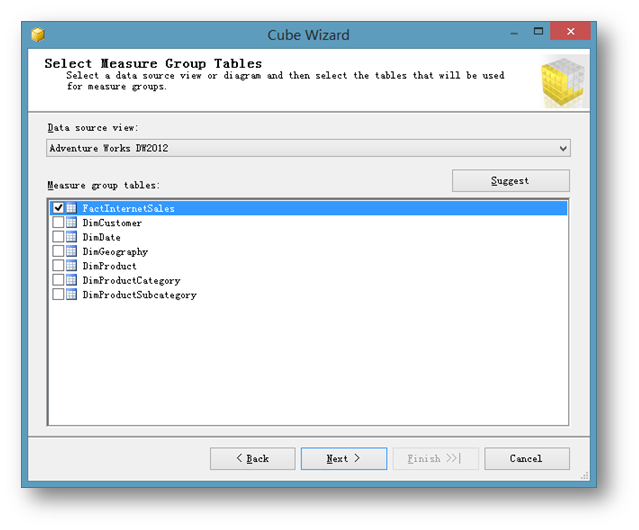Viewport: 639px width, 530px height.
Task: Click the Cube Wizard title bar cube icon
Action: coord(38,34)
